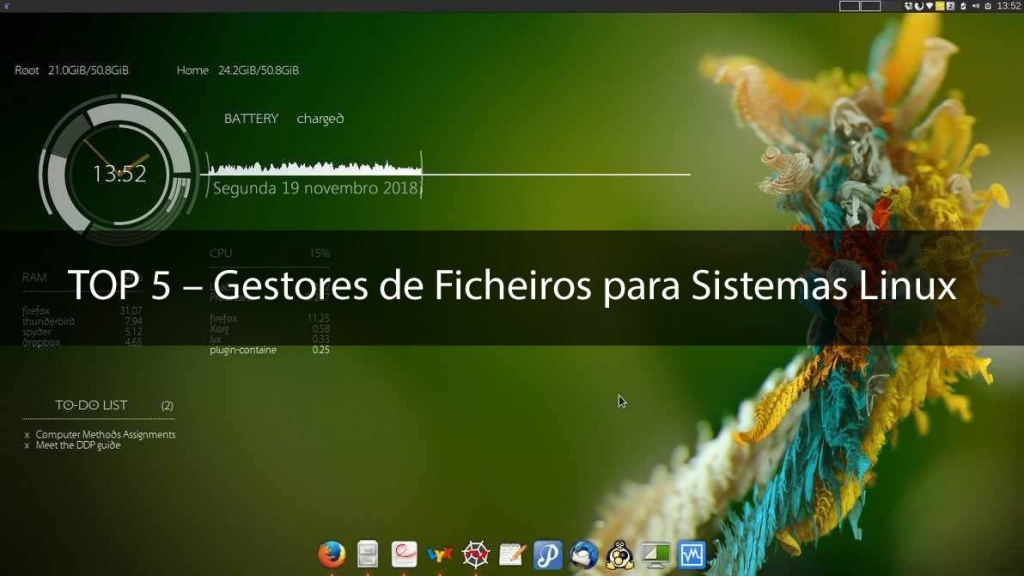Switch to workspace 2 in the panel
Image resolution: width=1024 pixels, height=576 pixels.
(x=870, y=9)
